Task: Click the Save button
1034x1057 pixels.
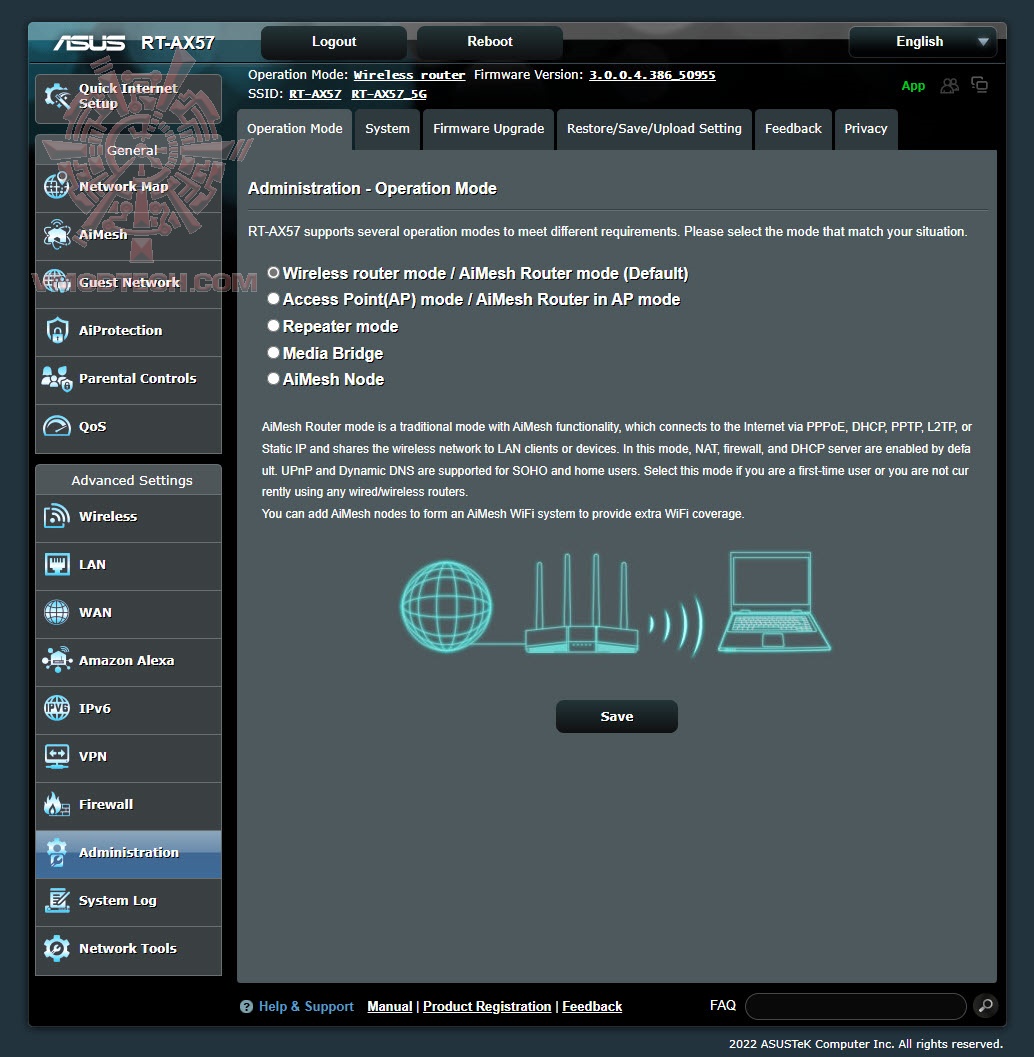Action: [617, 717]
